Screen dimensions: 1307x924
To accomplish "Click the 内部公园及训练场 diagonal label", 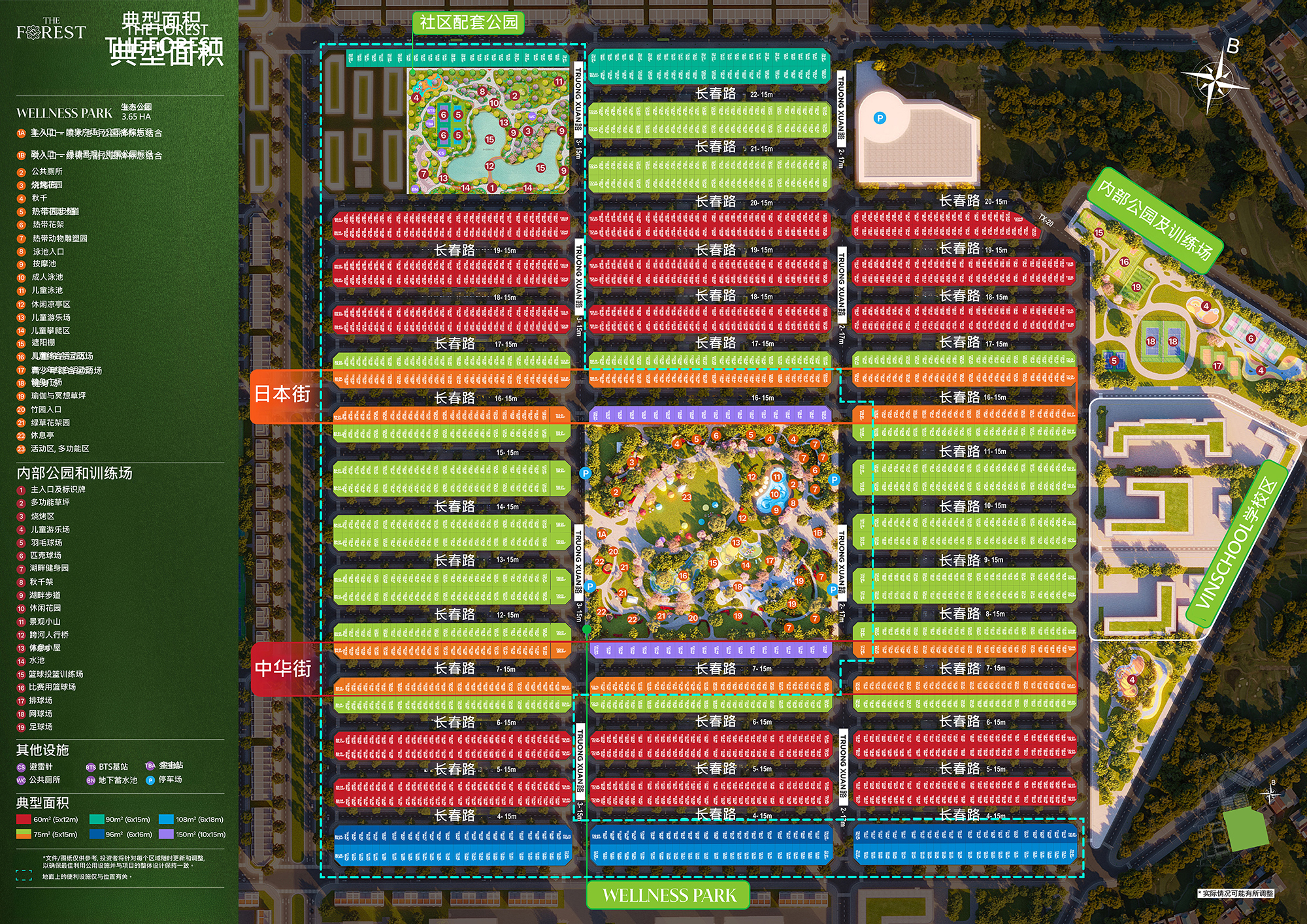I will pos(1155,220).
